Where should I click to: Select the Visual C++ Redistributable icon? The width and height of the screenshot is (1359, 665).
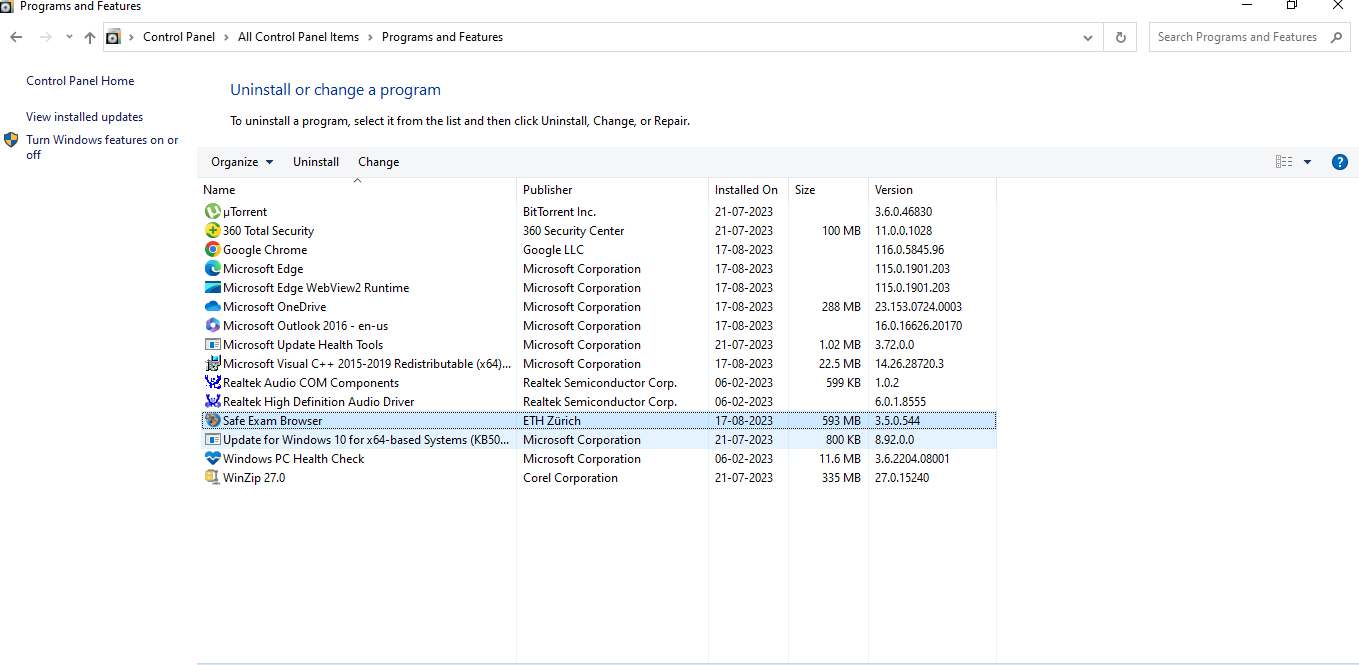(212, 364)
